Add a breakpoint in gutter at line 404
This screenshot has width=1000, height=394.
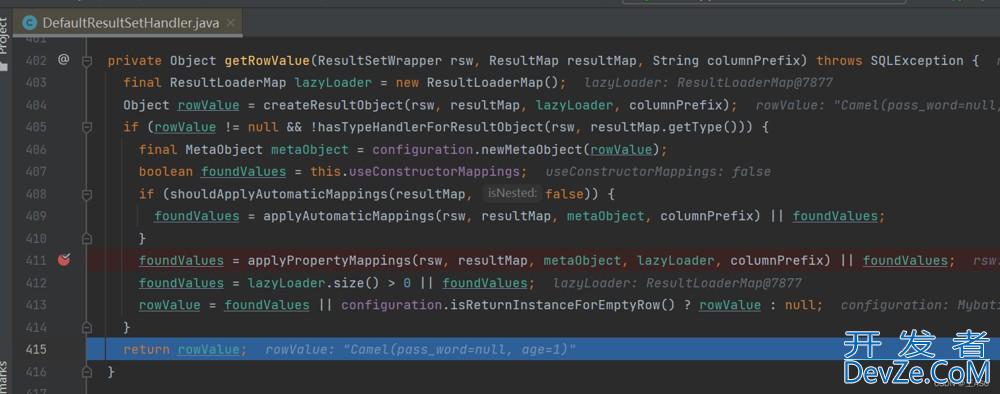point(64,105)
